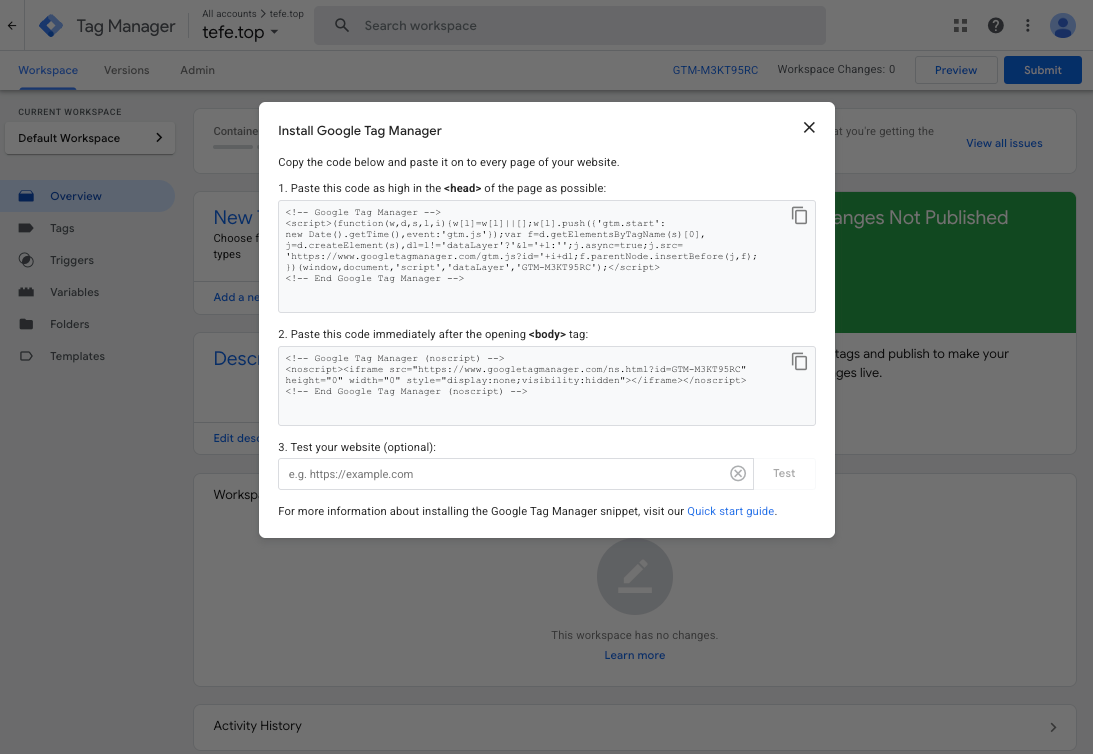Click the user account avatar

(x=1062, y=26)
